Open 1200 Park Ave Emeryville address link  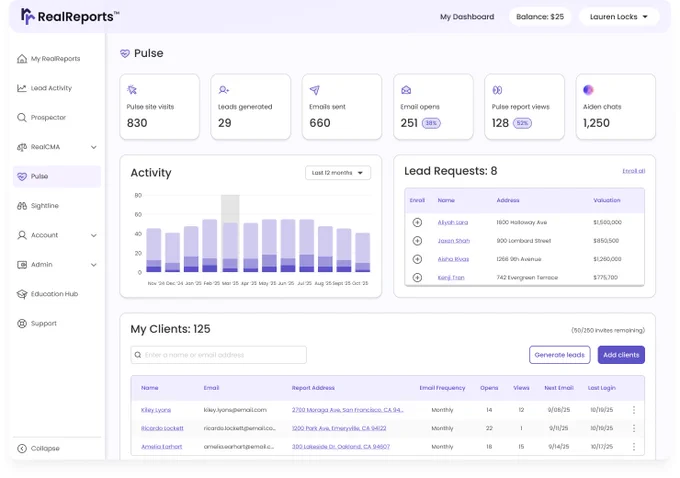pyautogui.click(x=339, y=429)
